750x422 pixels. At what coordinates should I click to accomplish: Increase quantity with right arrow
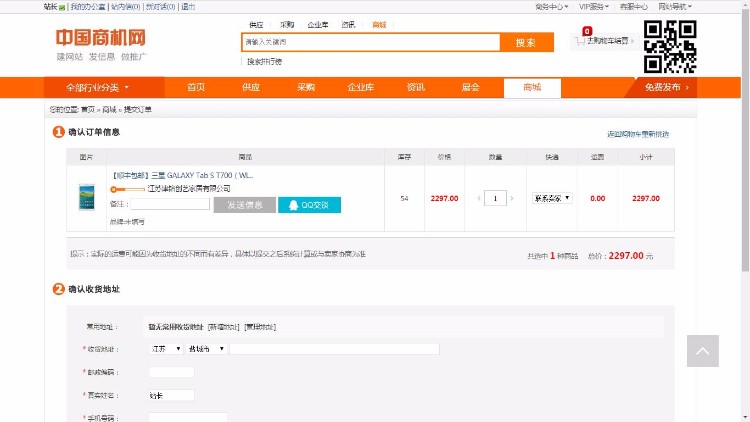pyautogui.click(x=511, y=198)
